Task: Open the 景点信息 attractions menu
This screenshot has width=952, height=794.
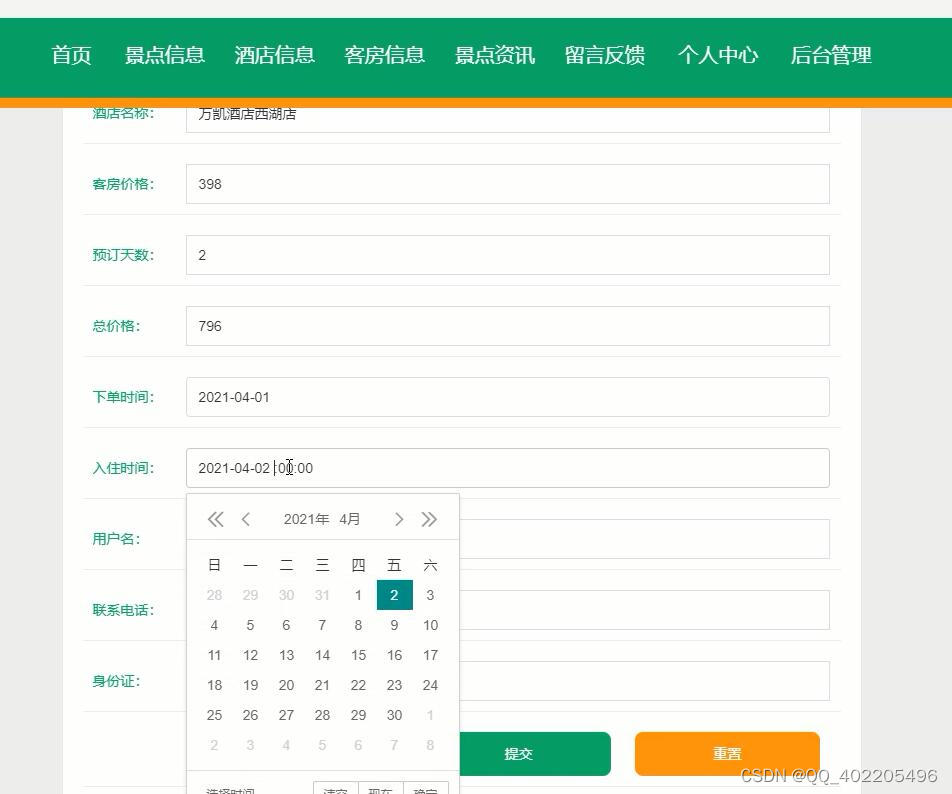Action: 164,57
